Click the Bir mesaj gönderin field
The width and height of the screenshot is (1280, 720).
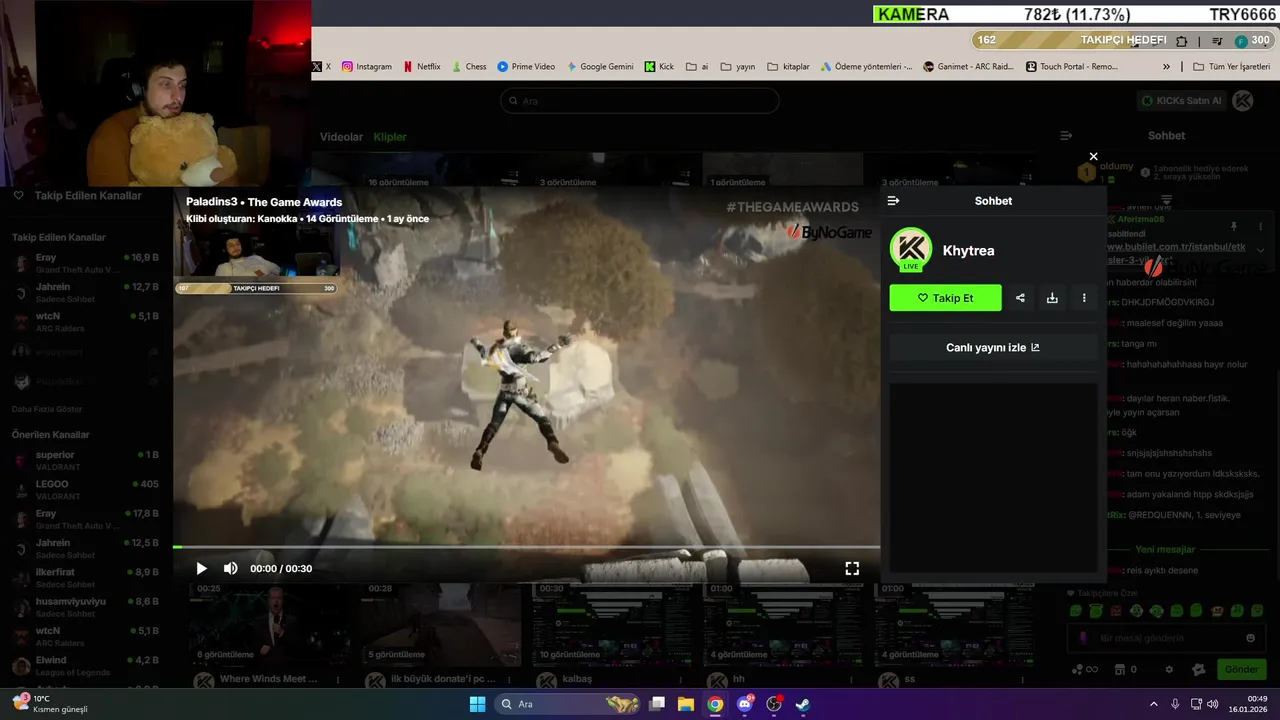pos(1165,638)
